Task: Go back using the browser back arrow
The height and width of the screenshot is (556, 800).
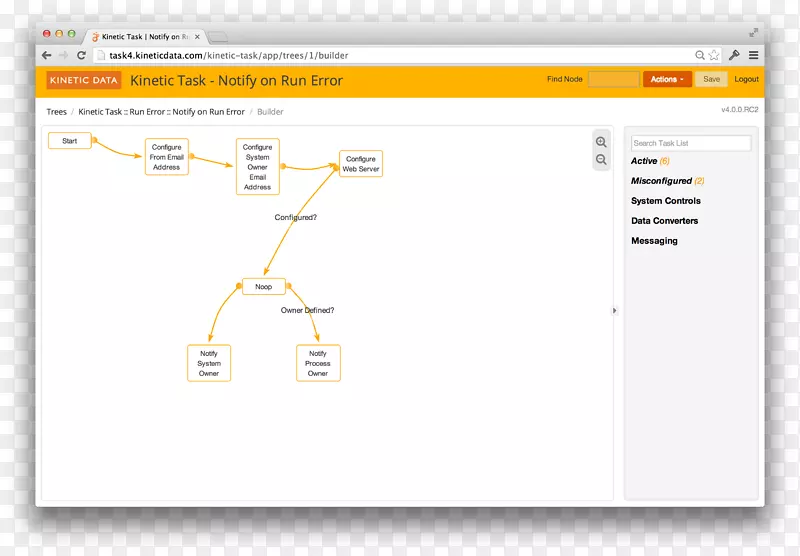Action: (47, 55)
